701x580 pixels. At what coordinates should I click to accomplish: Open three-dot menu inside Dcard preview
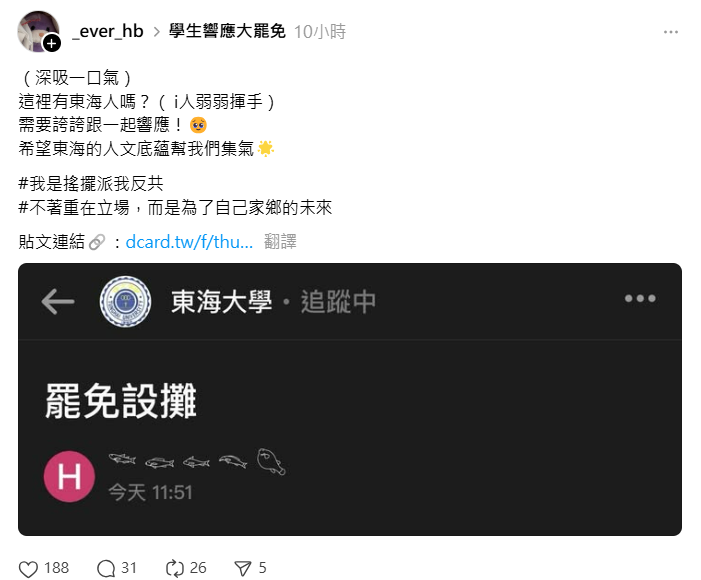[640, 298]
